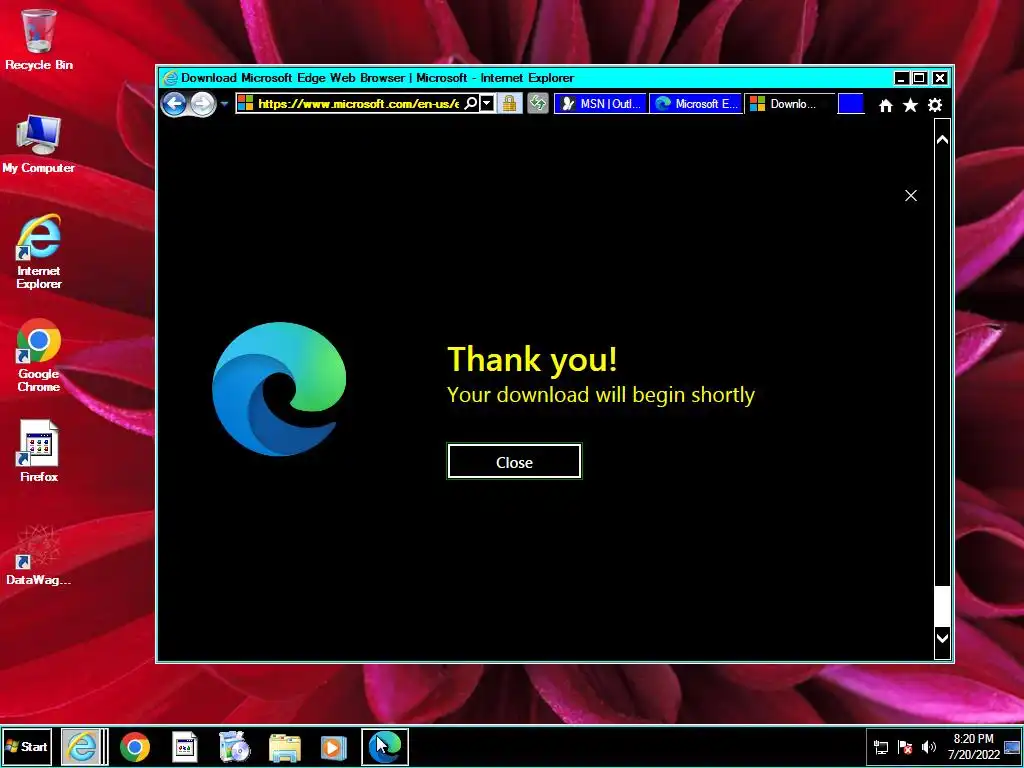Select the Google Chrome desktop shortcut
The image size is (1024, 768).
(x=39, y=355)
